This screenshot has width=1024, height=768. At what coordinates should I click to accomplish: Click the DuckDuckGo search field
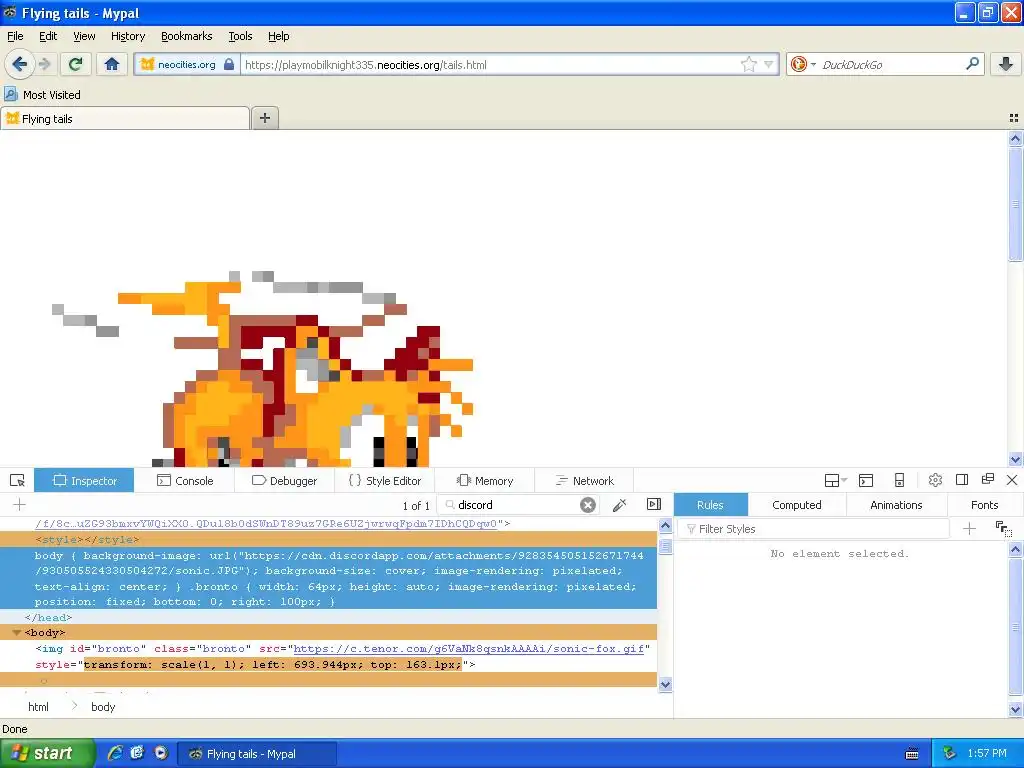(x=891, y=64)
